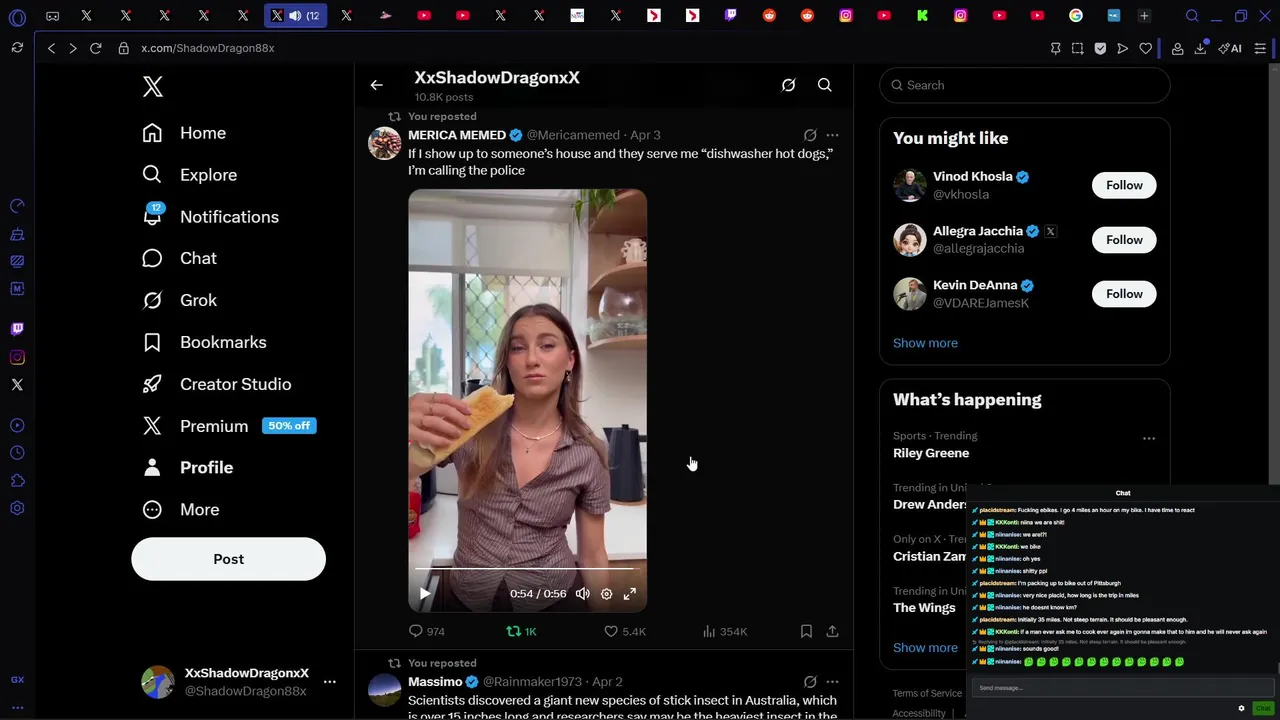
Task: Click Grok icon on Massimo post
Action: tap(810, 682)
